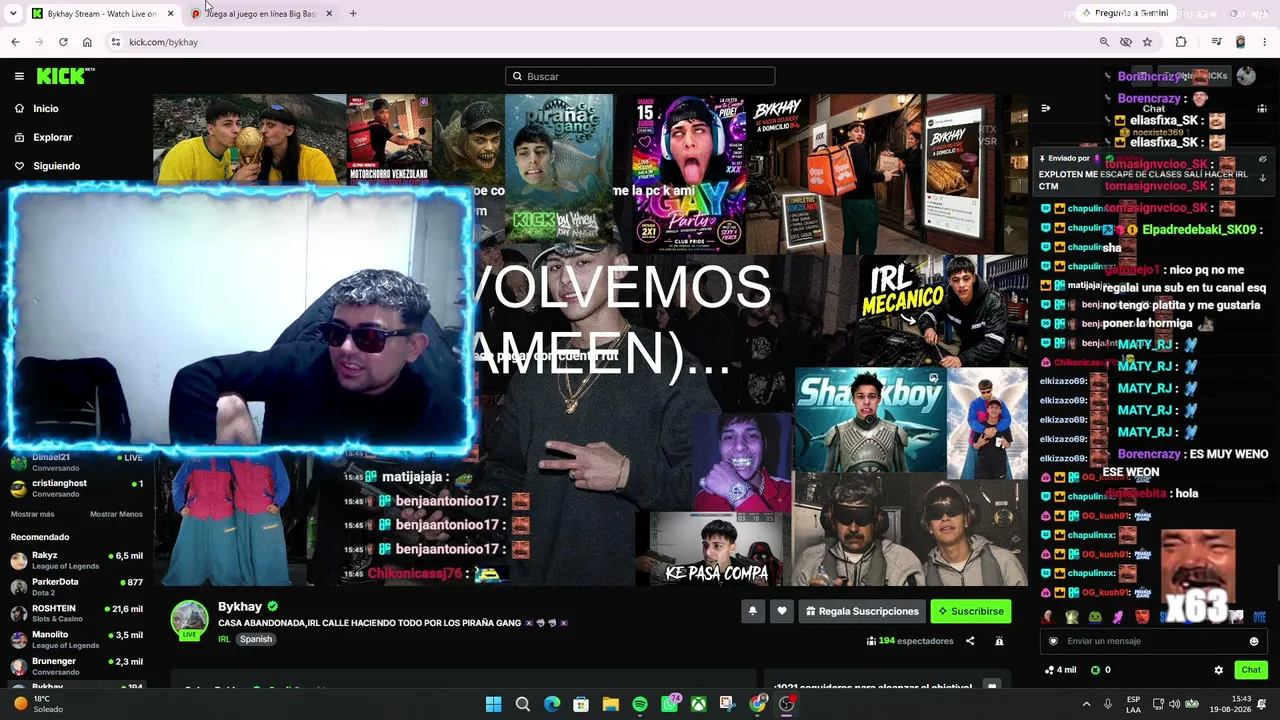Open the chat identity shield icon
Screen dimensions: 1280x720
(1053, 641)
